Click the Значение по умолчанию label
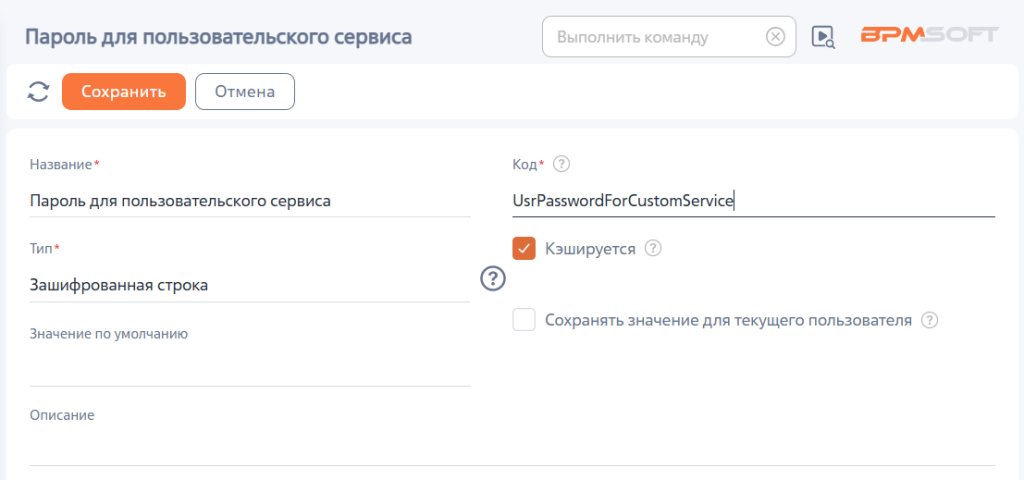The height and width of the screenshot is (480, 1024). tap(109, 334)
